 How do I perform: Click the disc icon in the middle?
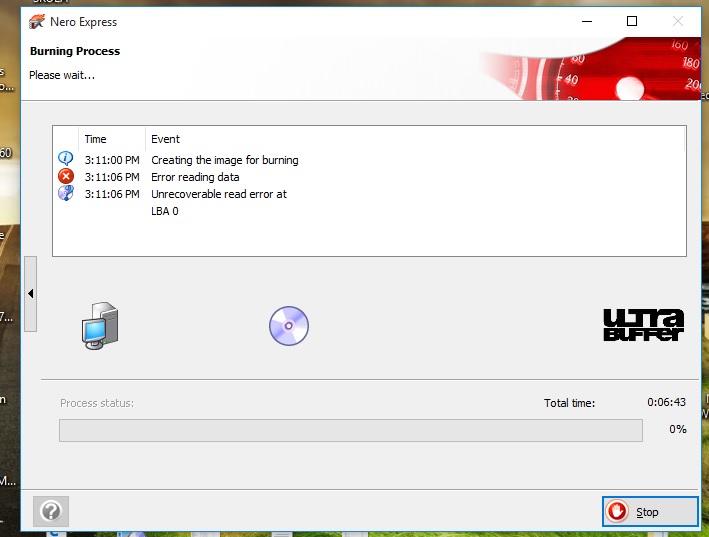288,326
